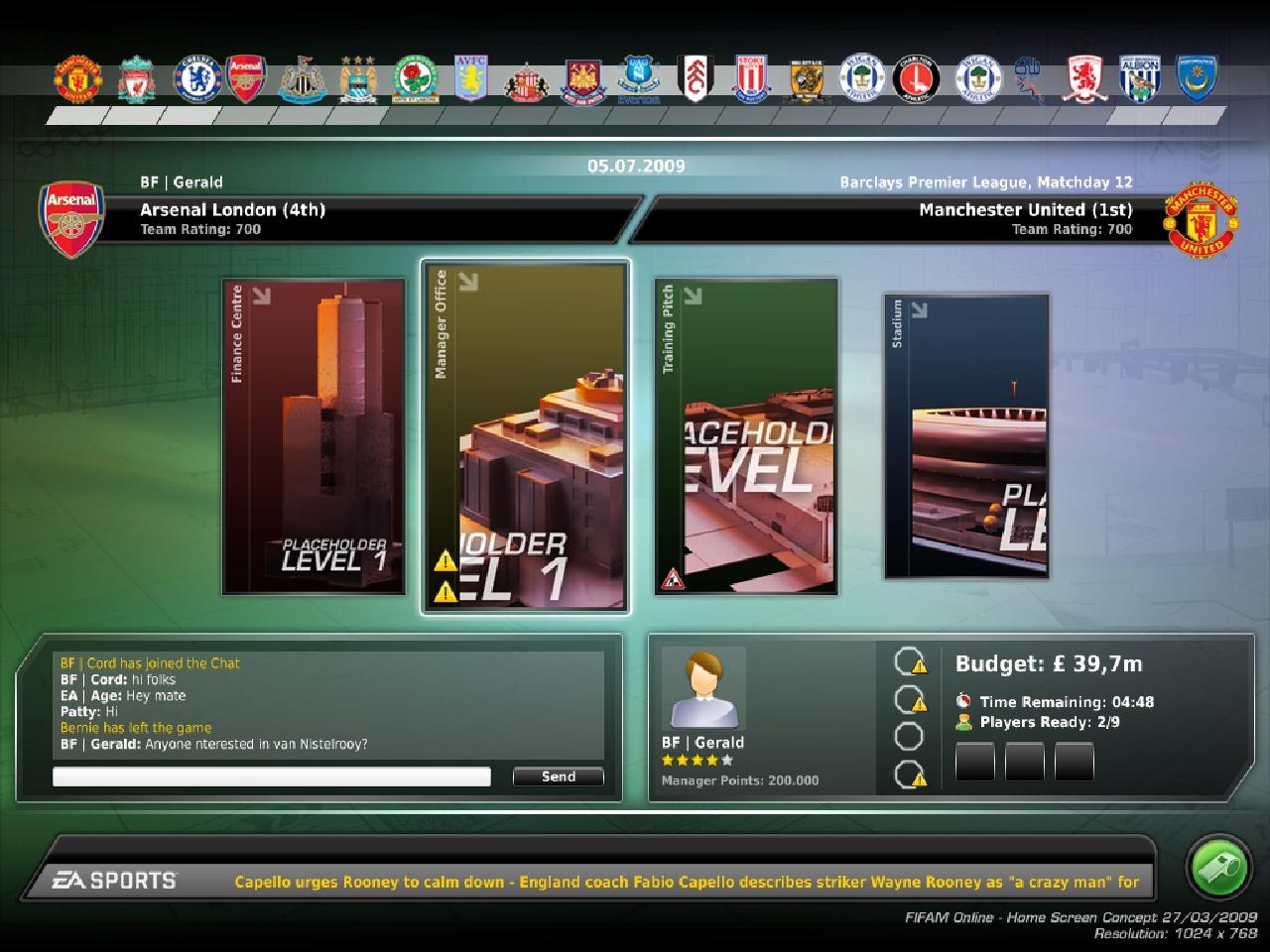Screen dimensions: 1270x952
Task: Open the Stadium card
Action: 967,436
